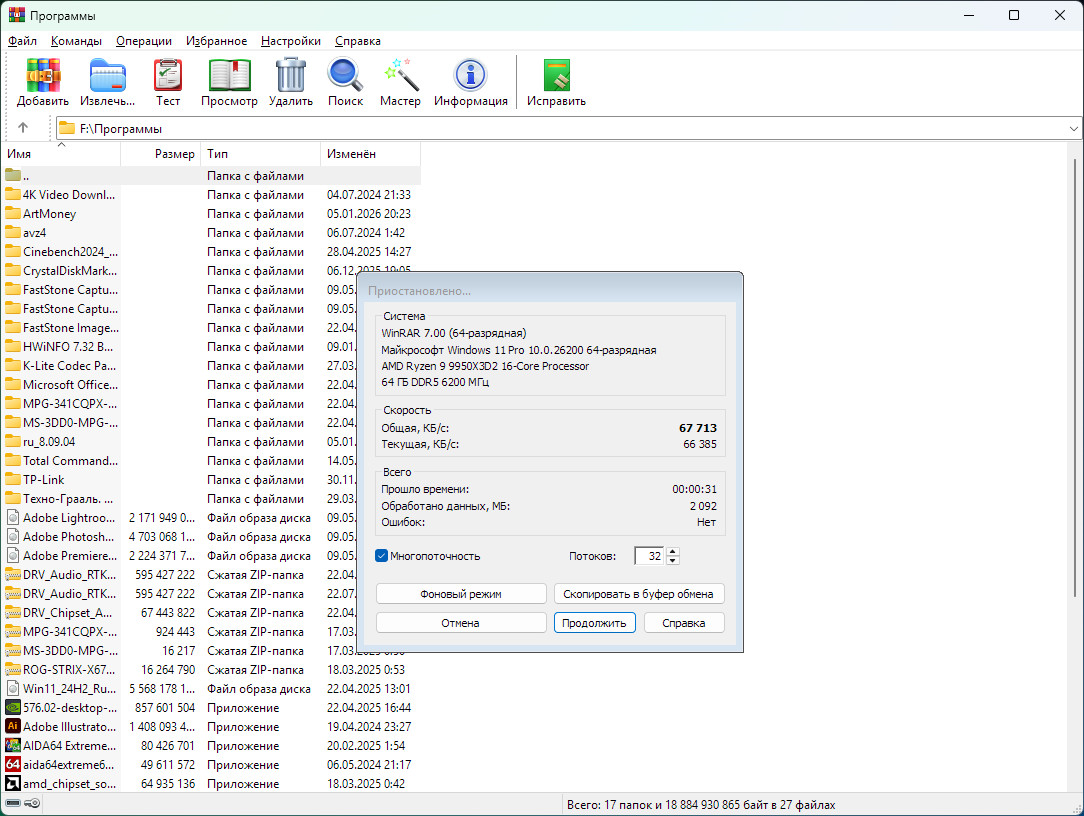Open the Настройки menu
Screen dimensions: 1084x816
coord(290,41)
